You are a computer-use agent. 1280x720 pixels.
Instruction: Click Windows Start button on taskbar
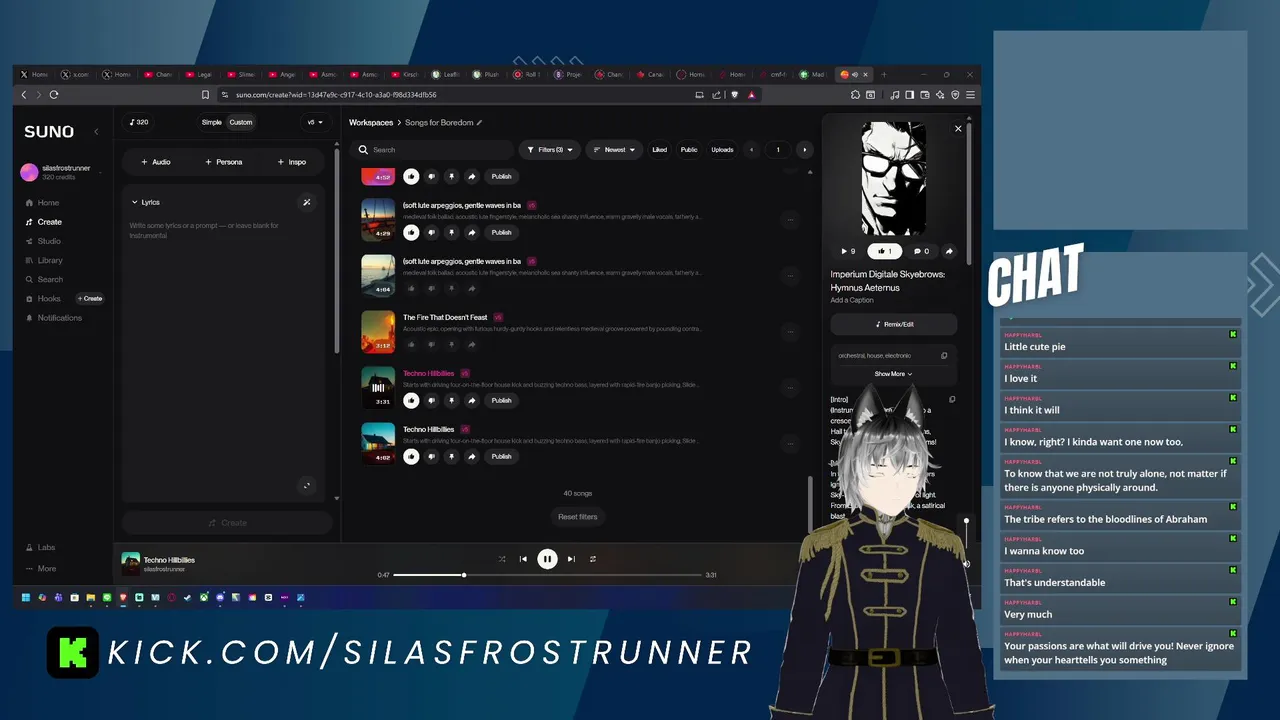click(27, 598)
